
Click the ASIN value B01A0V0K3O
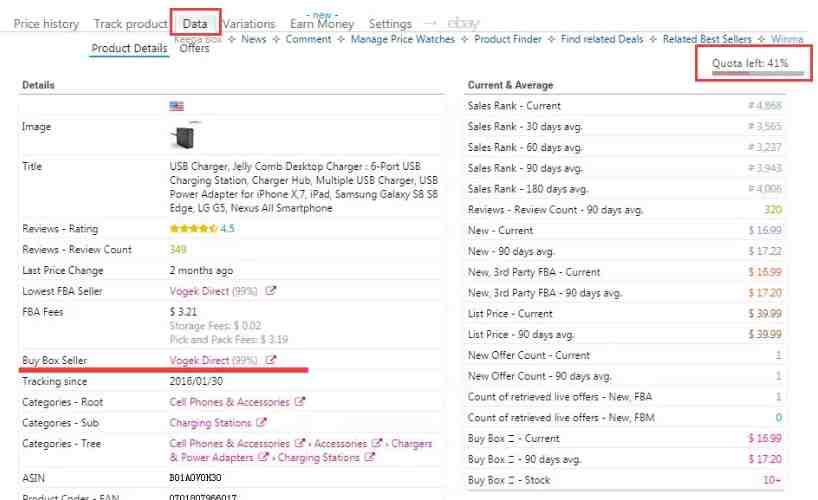coord(196,478)
